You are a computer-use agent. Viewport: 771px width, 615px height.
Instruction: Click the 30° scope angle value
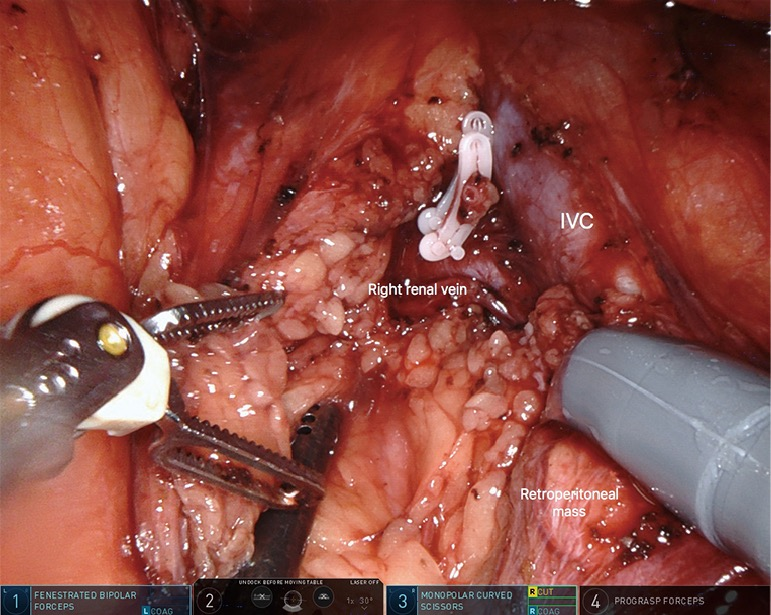coord(365,600)
